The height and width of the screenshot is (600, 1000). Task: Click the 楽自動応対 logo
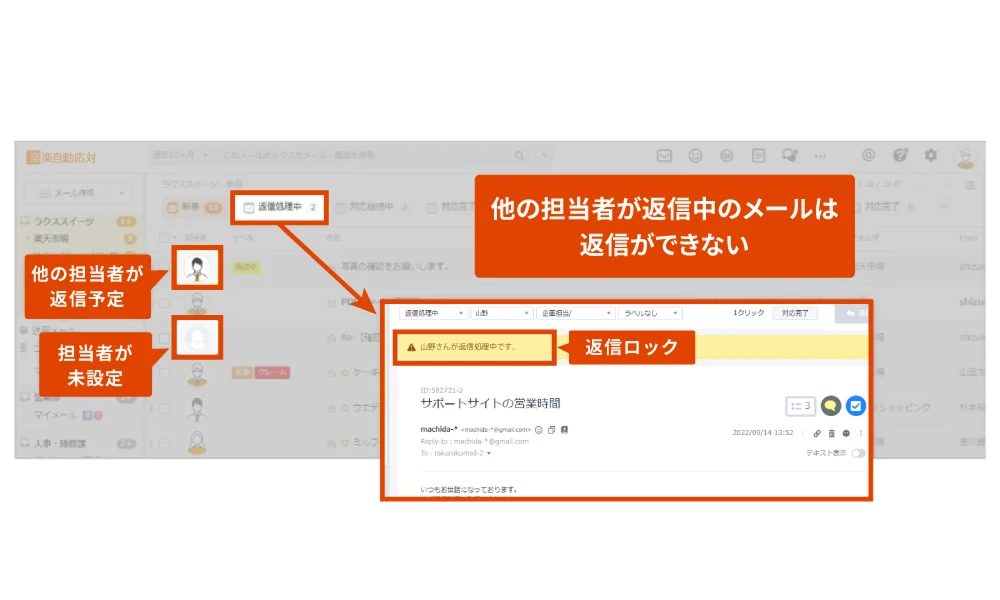pyautogui.click(x=61, y=157)
